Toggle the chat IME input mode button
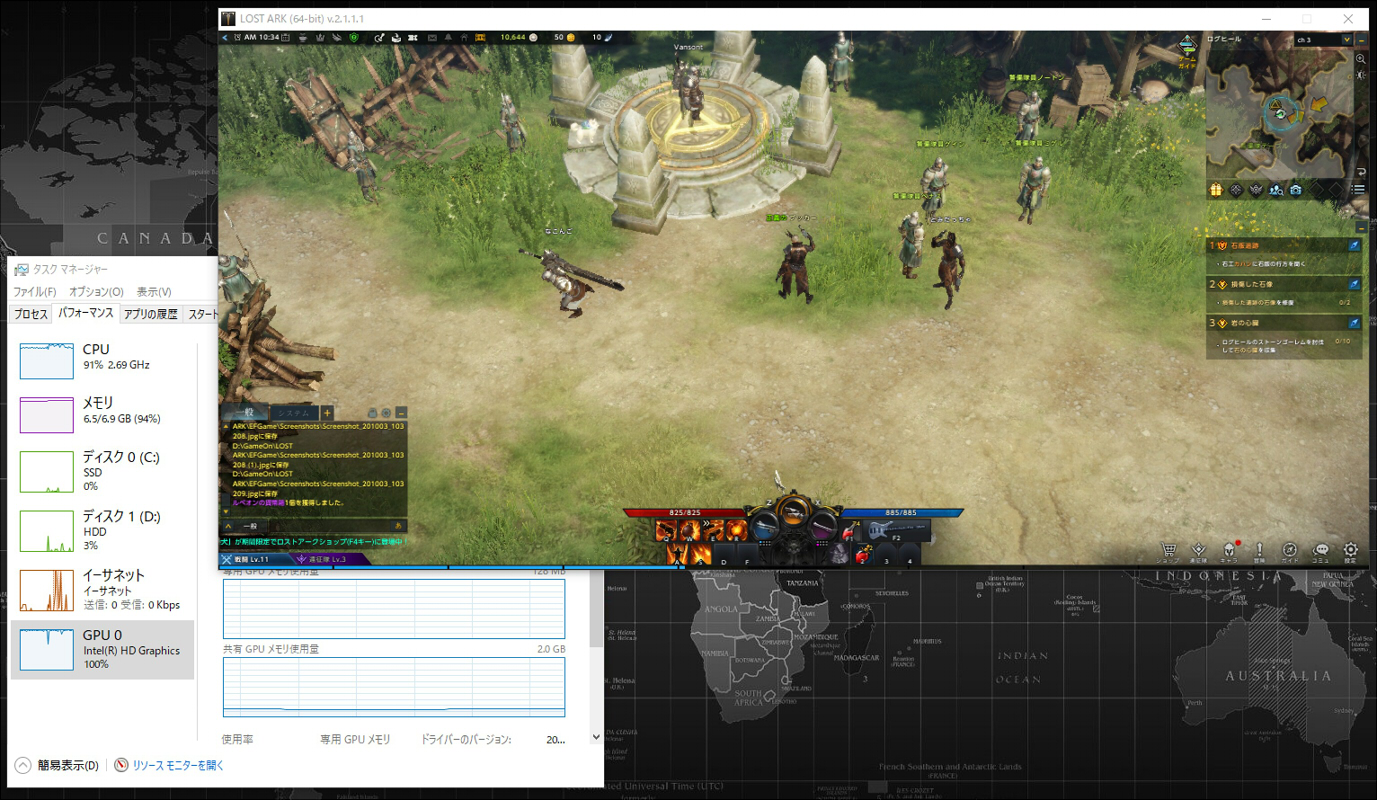This screenshot has height=800, width=1377. pos(399,525)
